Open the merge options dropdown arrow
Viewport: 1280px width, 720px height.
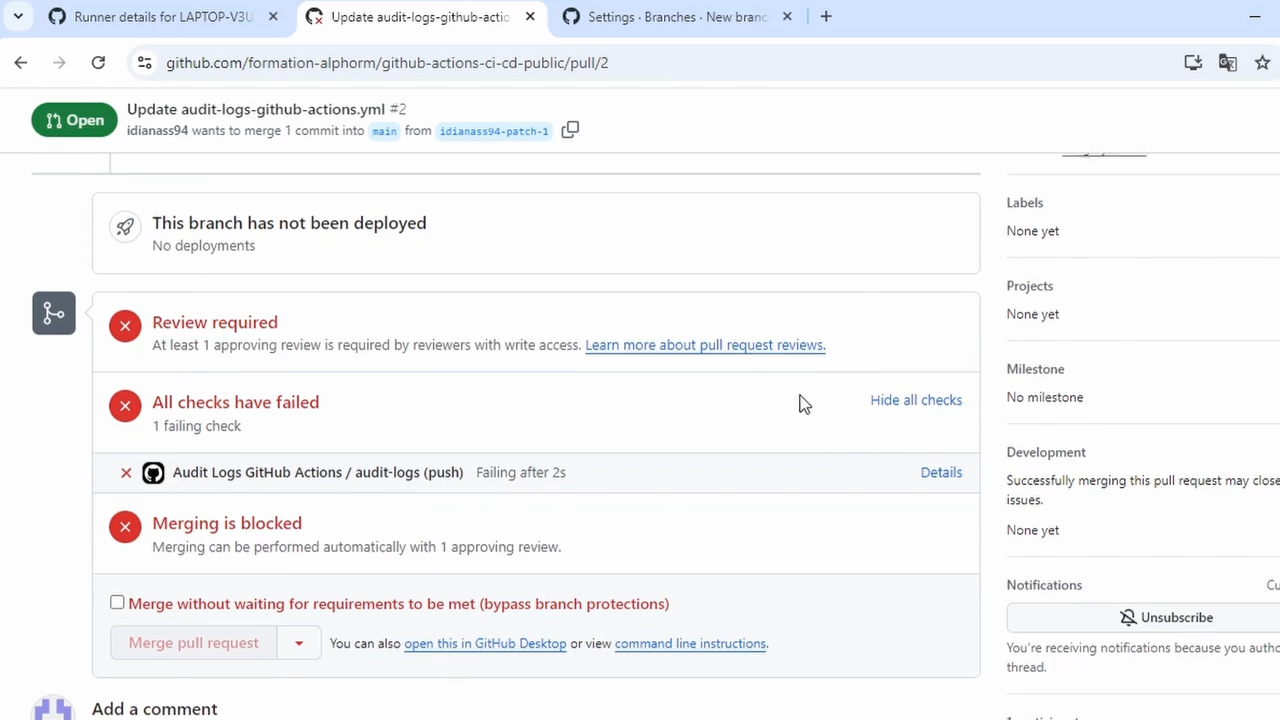coord(298,642)
